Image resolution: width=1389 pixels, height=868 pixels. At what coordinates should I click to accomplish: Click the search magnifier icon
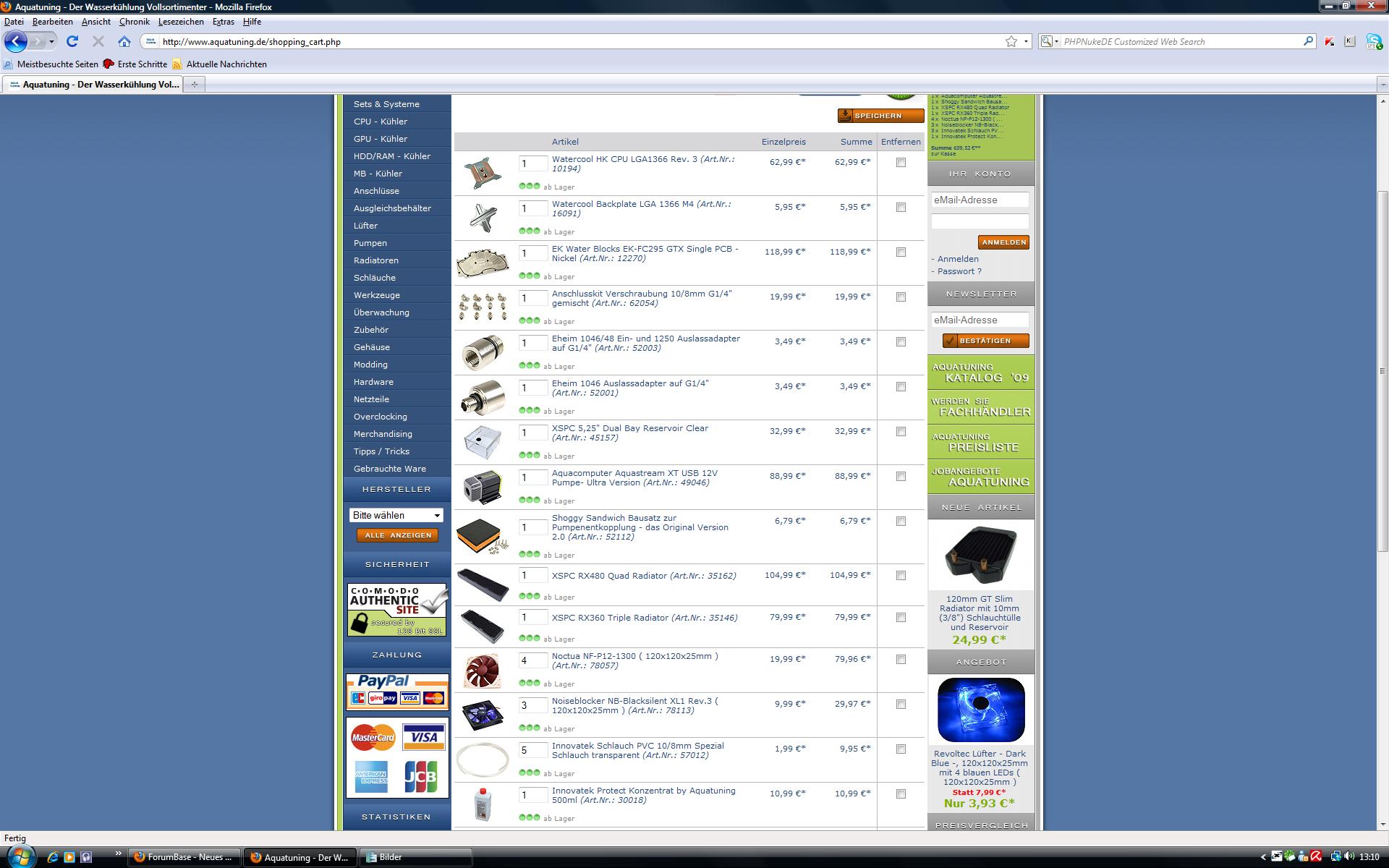pyautogui.click(x=1308, y=41)
